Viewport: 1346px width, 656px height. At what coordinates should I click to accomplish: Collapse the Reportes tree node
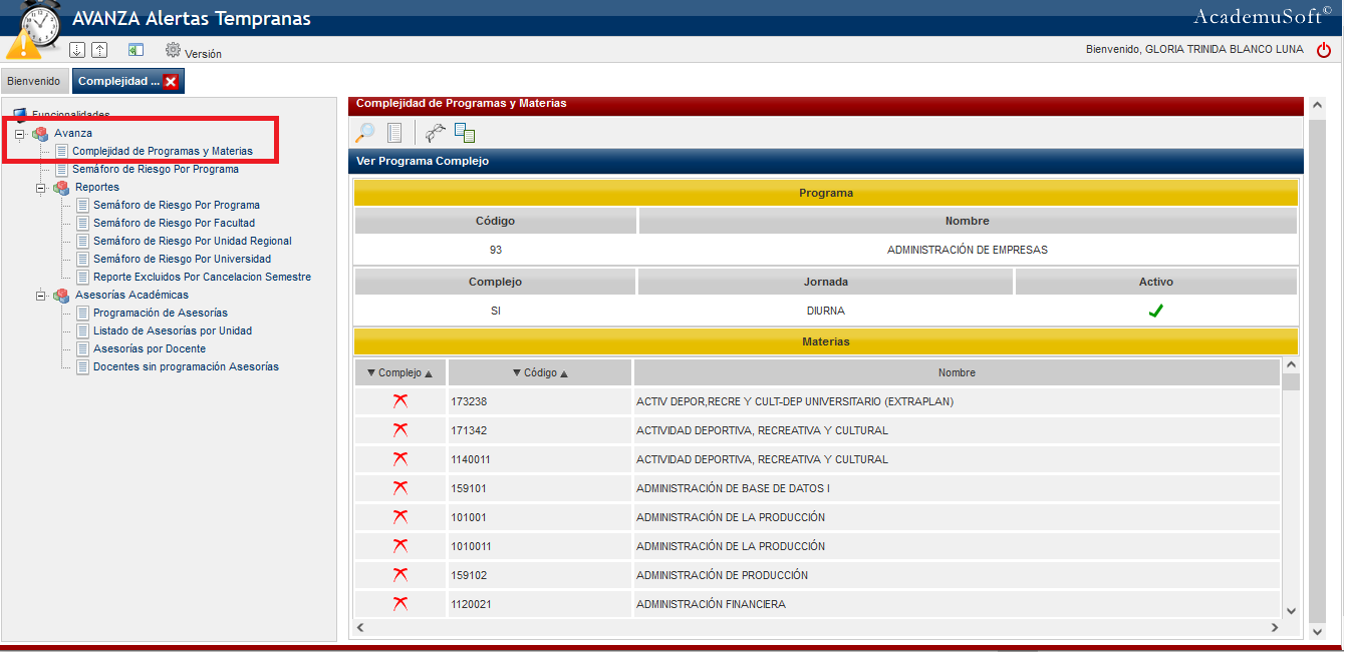pos(41,188)
